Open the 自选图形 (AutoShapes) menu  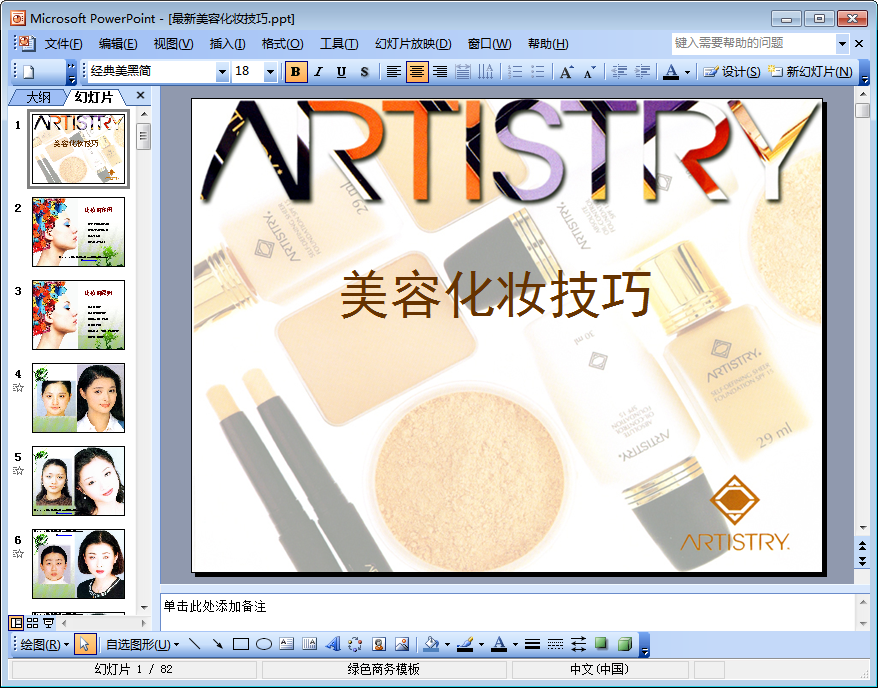(142, 644)
